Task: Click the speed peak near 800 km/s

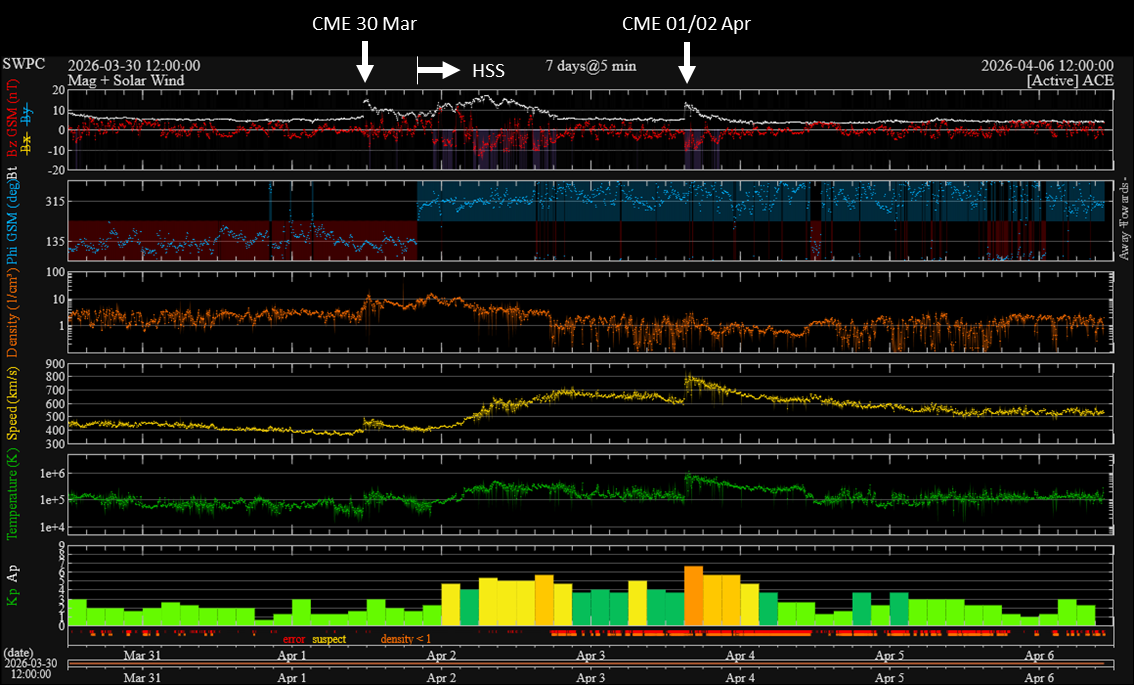Action: pos(689,379)
